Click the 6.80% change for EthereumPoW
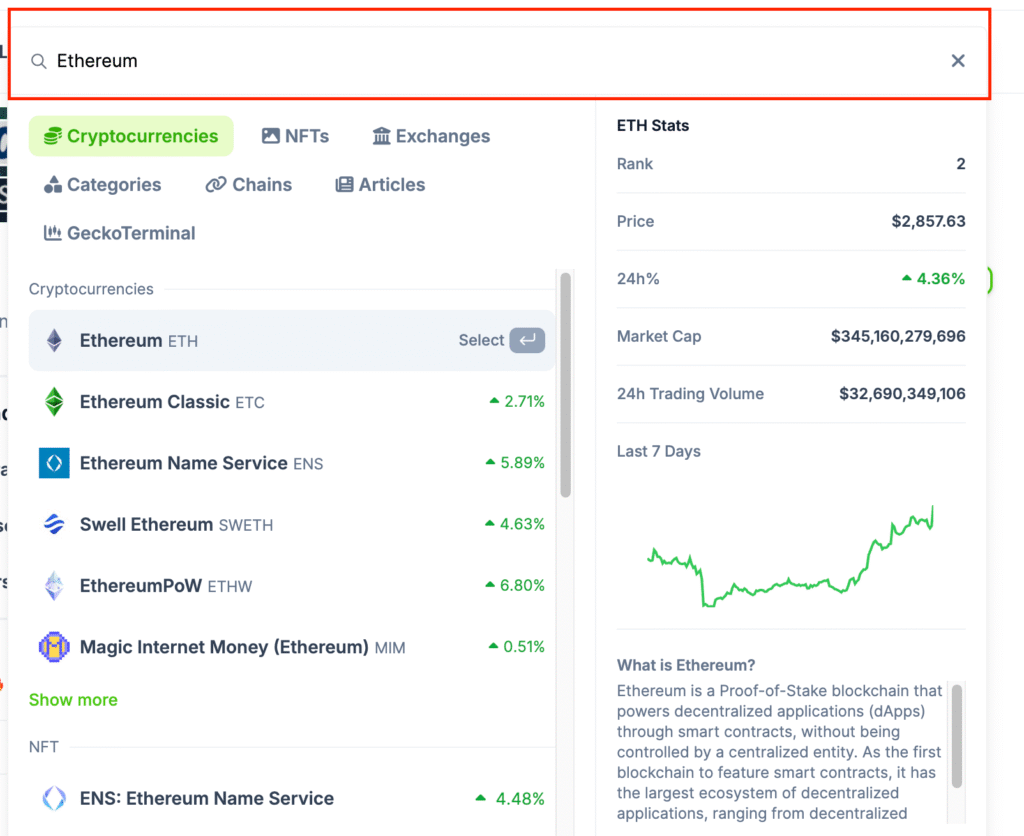 [515, 585]
